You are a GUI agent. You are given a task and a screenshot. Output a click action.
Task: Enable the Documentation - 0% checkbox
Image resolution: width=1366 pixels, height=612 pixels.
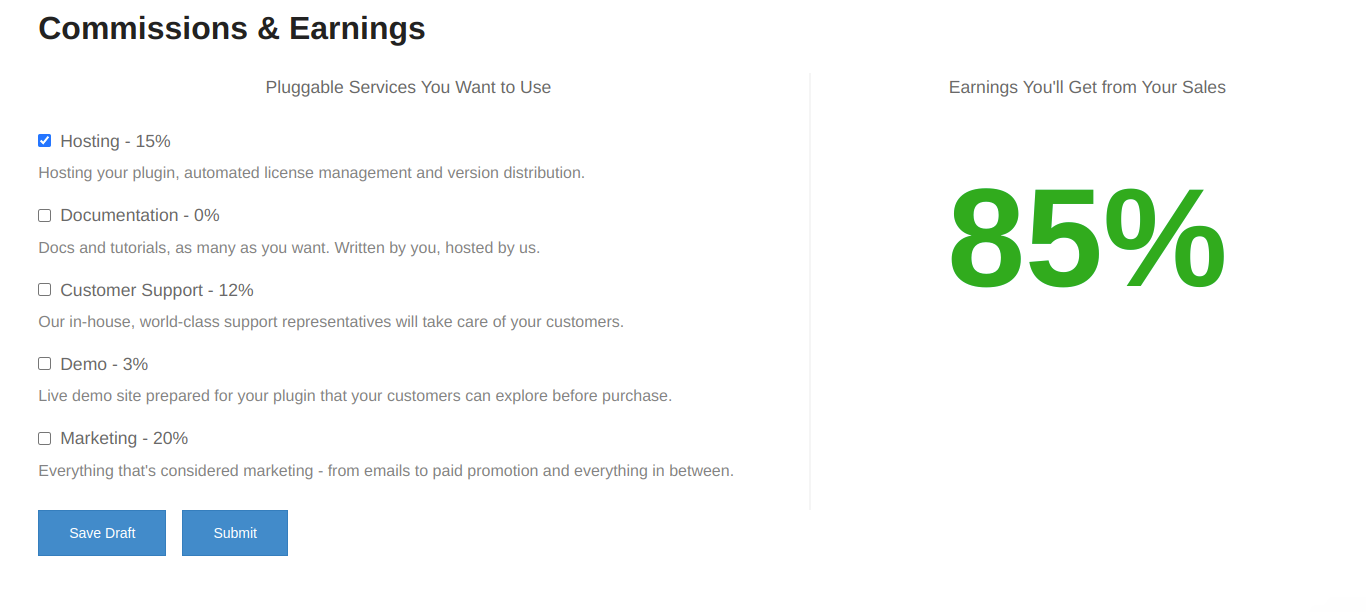pos(44,215)
